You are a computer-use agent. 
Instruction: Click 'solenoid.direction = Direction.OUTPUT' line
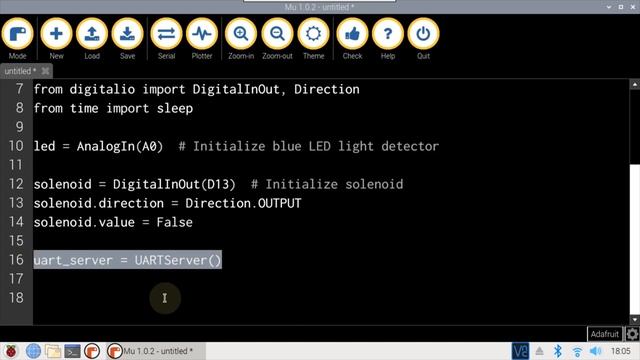tap(167, 203)
